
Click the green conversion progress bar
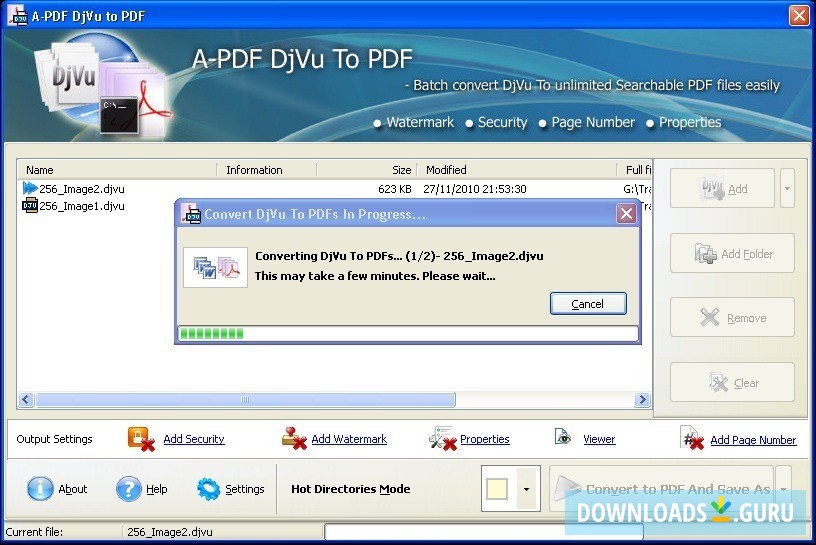tap(408, 334)
